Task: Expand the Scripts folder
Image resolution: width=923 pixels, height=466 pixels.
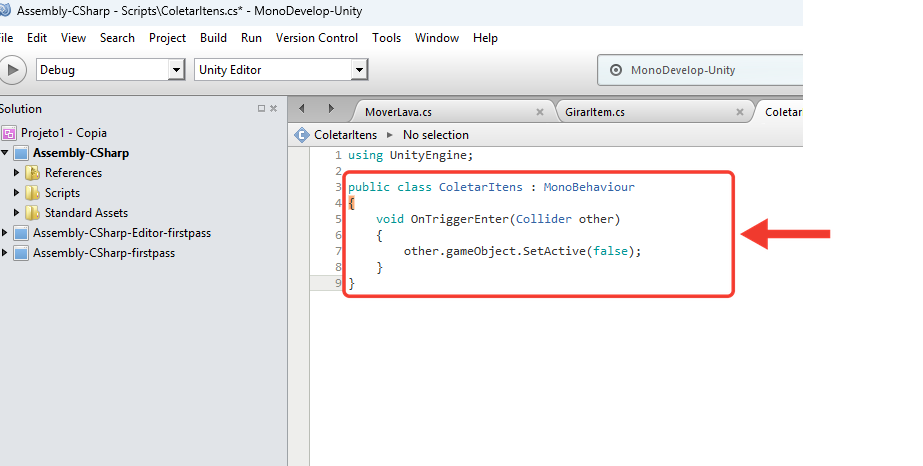Action: pyautogui.click(x=16, y=193)
